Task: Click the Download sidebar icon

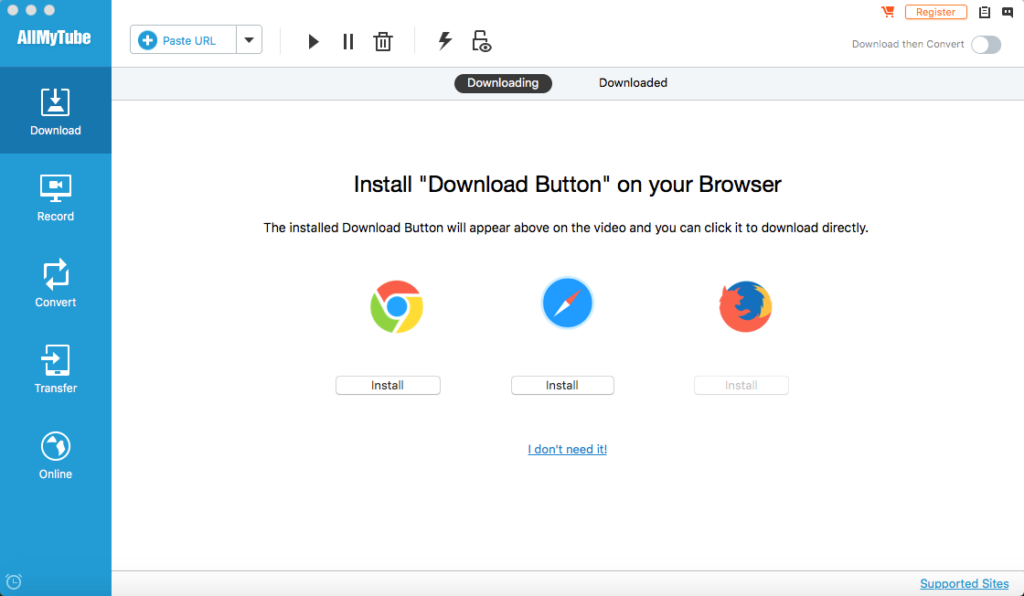Action: coord(55,111)
